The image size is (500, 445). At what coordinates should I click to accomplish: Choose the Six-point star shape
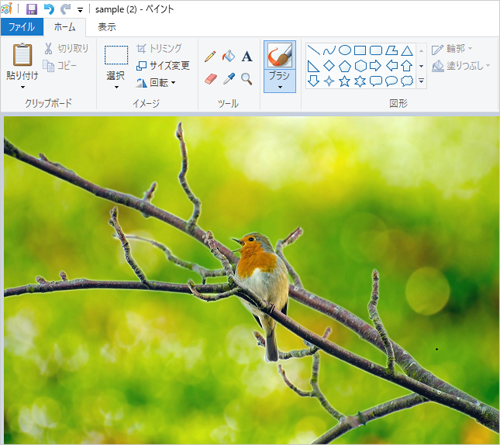click(360, 81)
